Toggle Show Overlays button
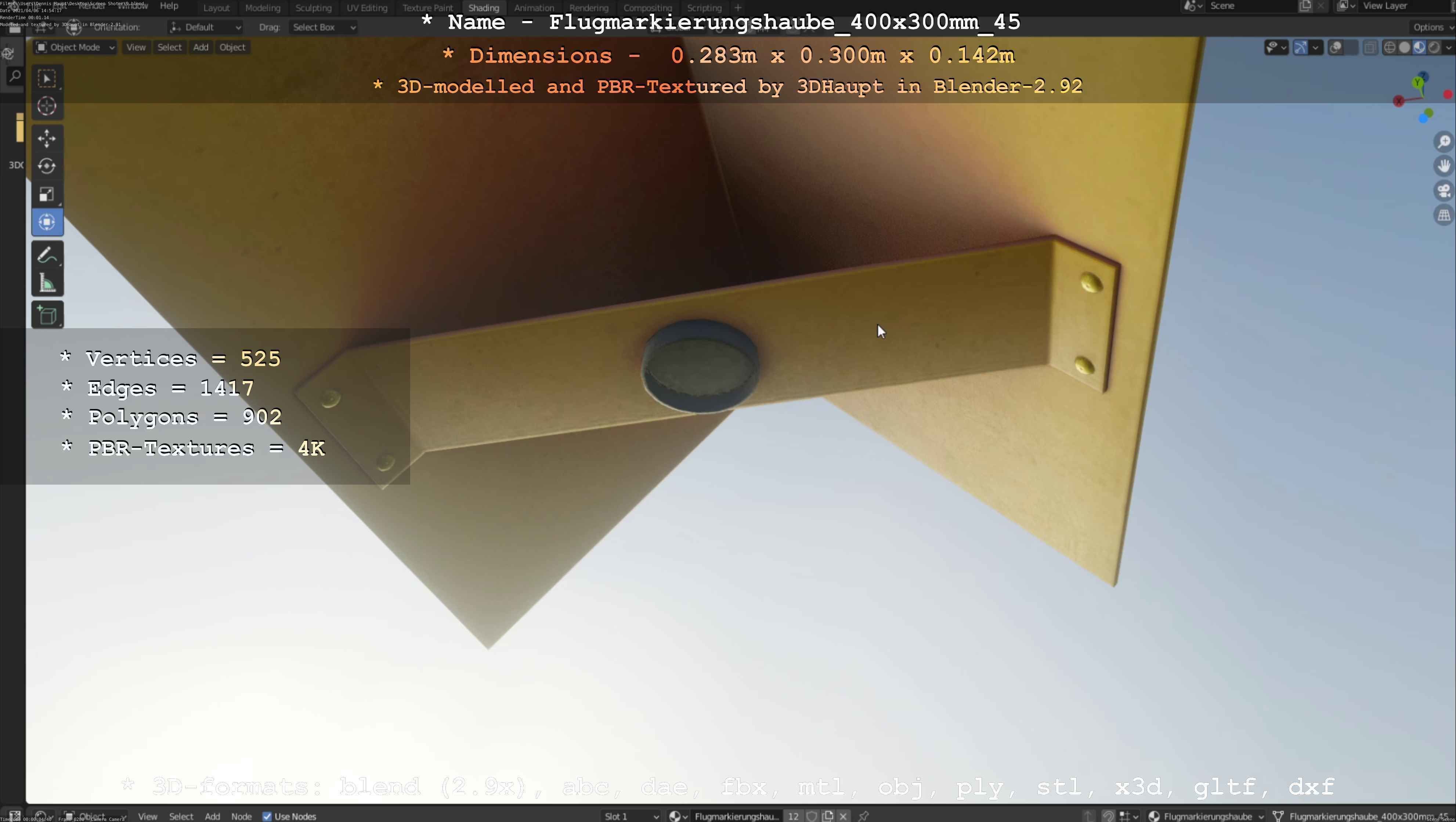 pyautogui.click(x=1336, y=47)
